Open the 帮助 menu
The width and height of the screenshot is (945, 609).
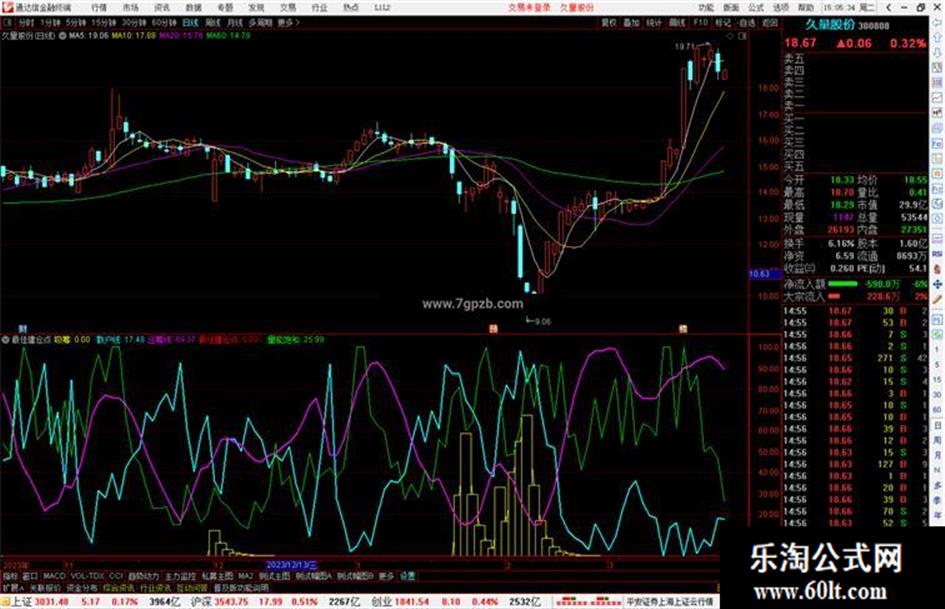806,8
